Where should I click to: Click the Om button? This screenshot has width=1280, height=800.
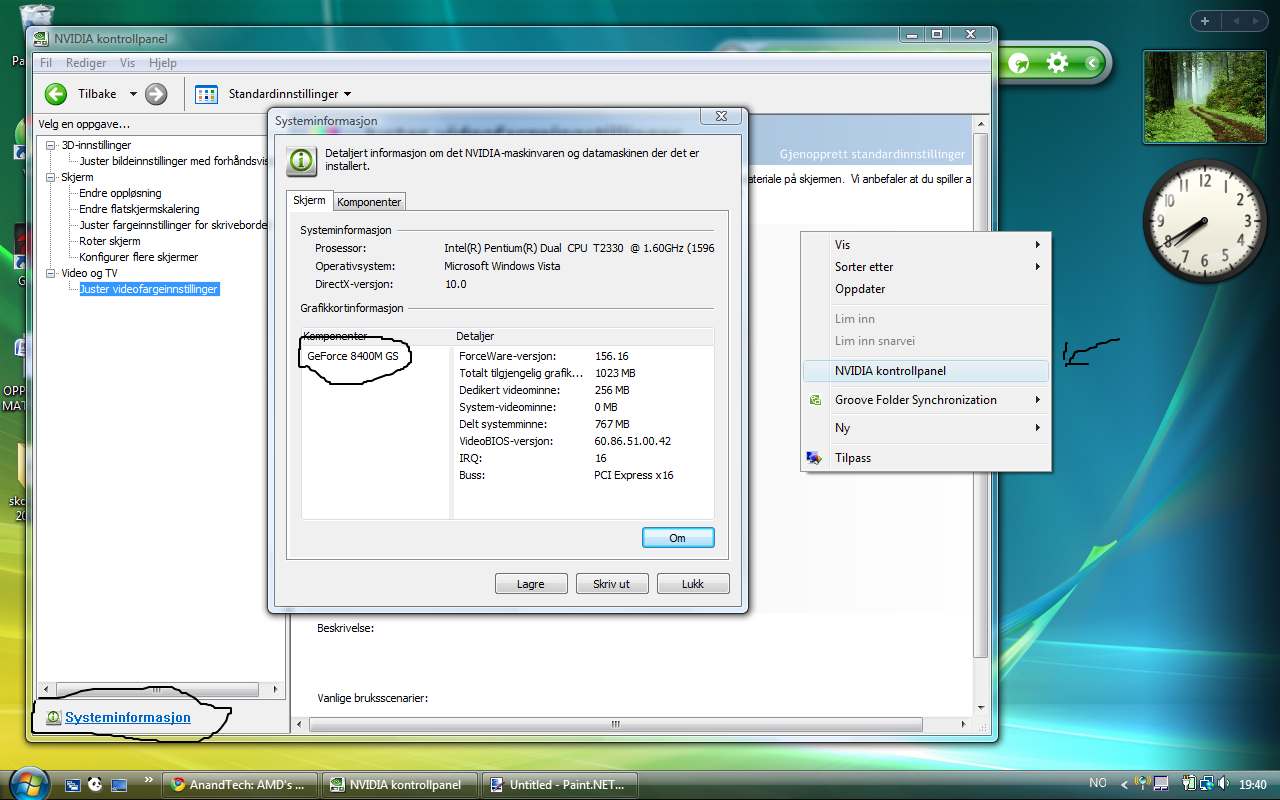[x=678, y=538]
